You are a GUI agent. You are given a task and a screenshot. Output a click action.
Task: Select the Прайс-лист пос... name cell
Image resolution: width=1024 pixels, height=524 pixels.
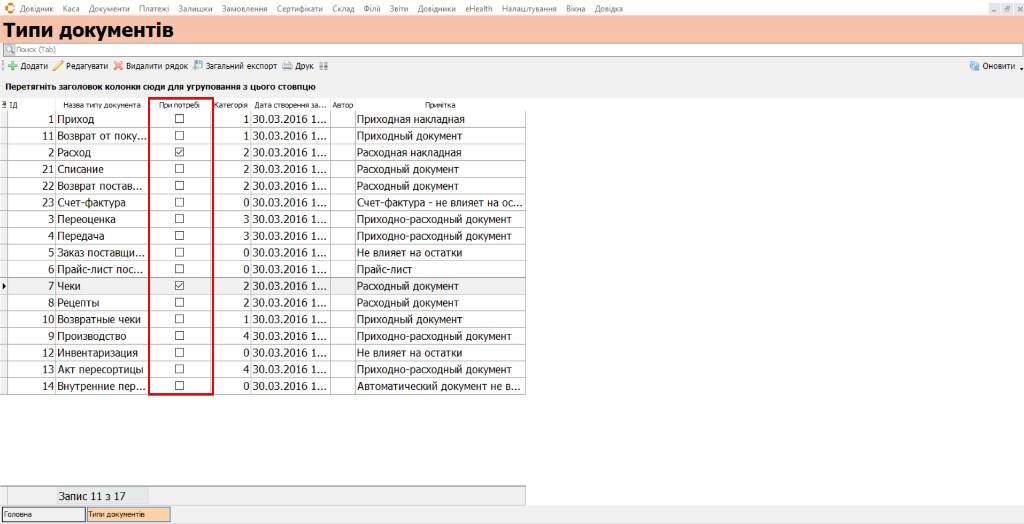(102, 269)
